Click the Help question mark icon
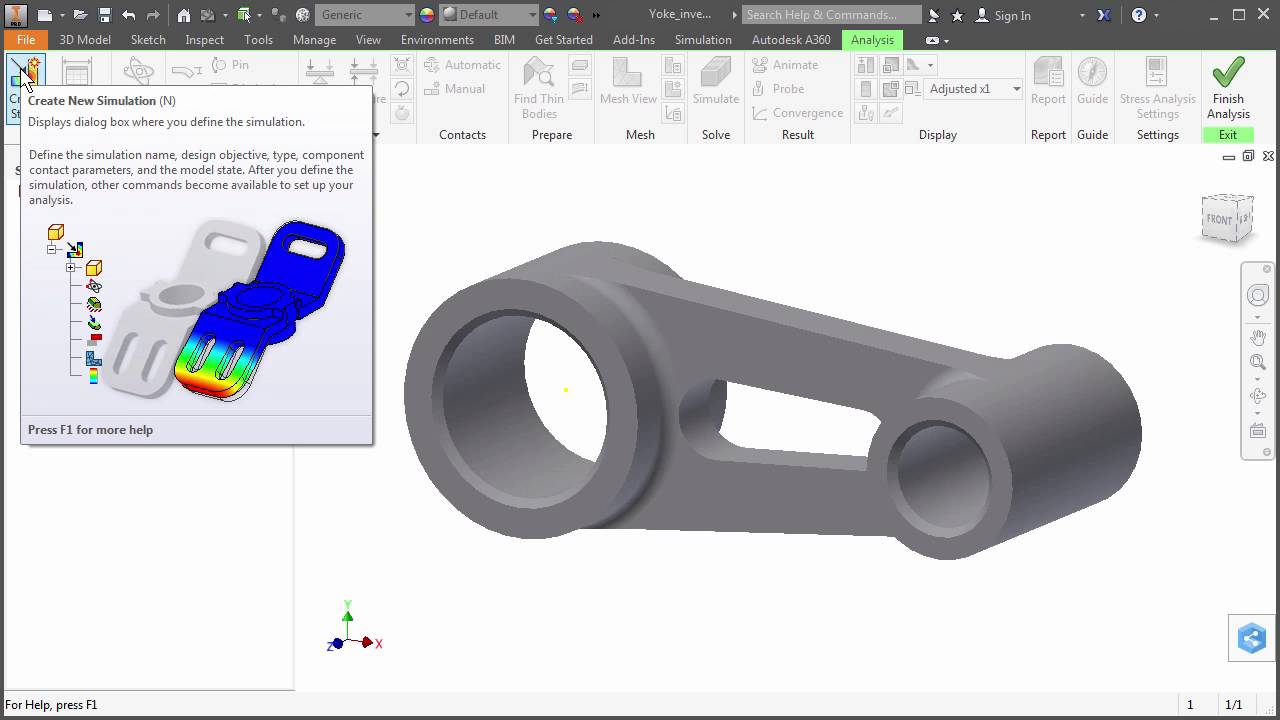 [x=1139, y=15]
